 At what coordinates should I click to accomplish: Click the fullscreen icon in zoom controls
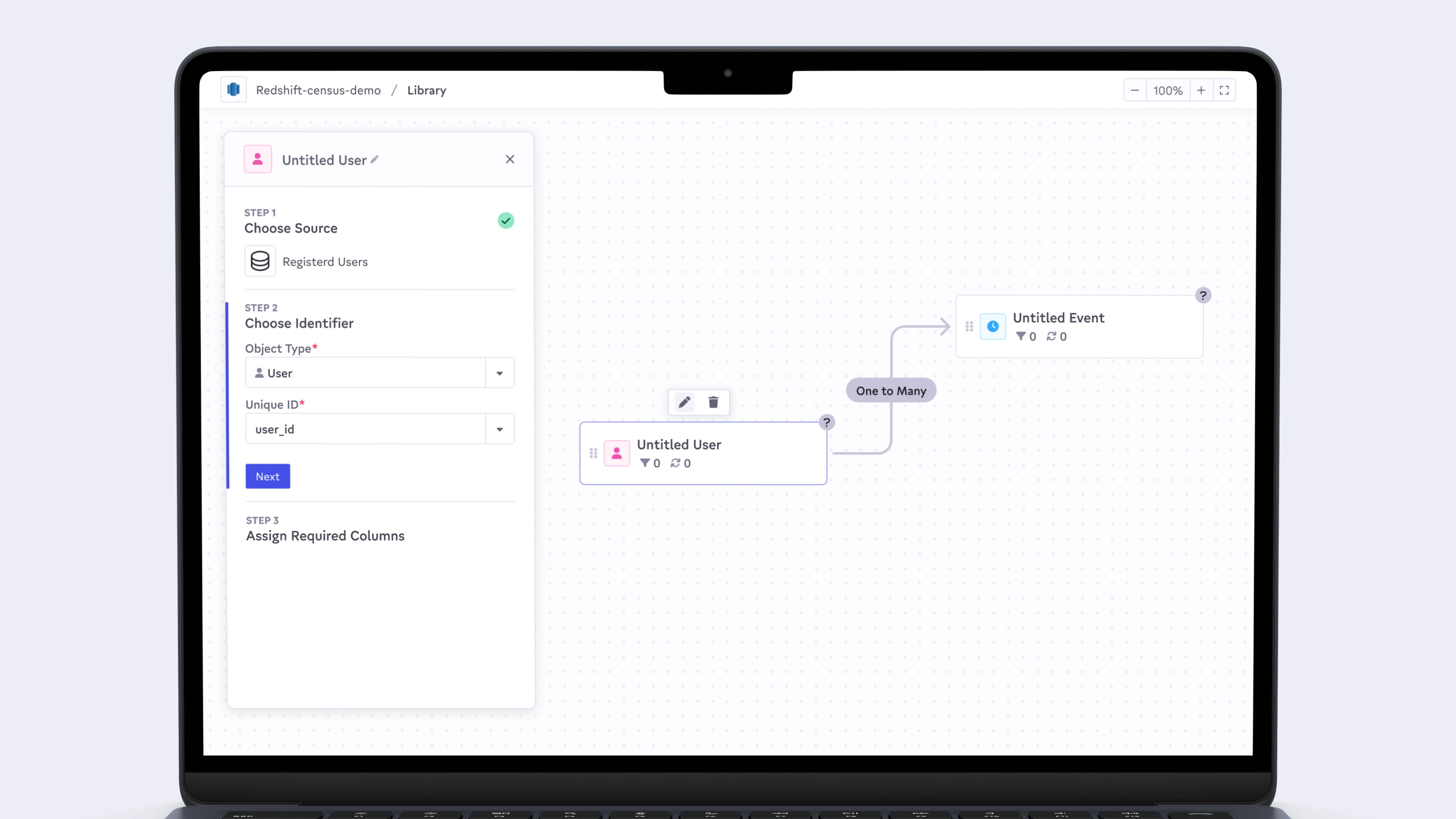tap(1224, 91)
